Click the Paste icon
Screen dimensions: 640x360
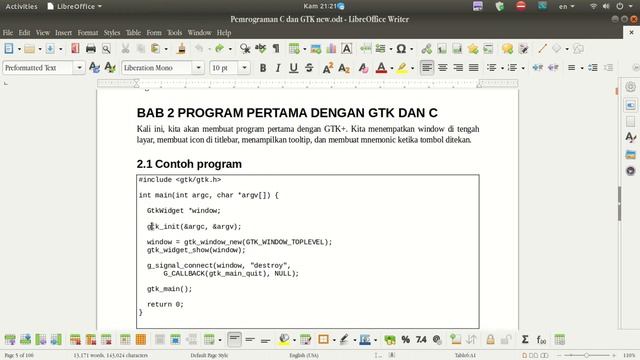coord(156,49)
